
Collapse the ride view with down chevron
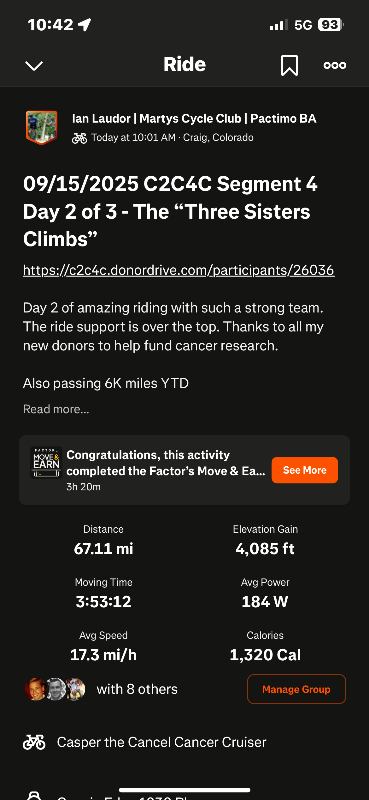(x=34, y=66)
